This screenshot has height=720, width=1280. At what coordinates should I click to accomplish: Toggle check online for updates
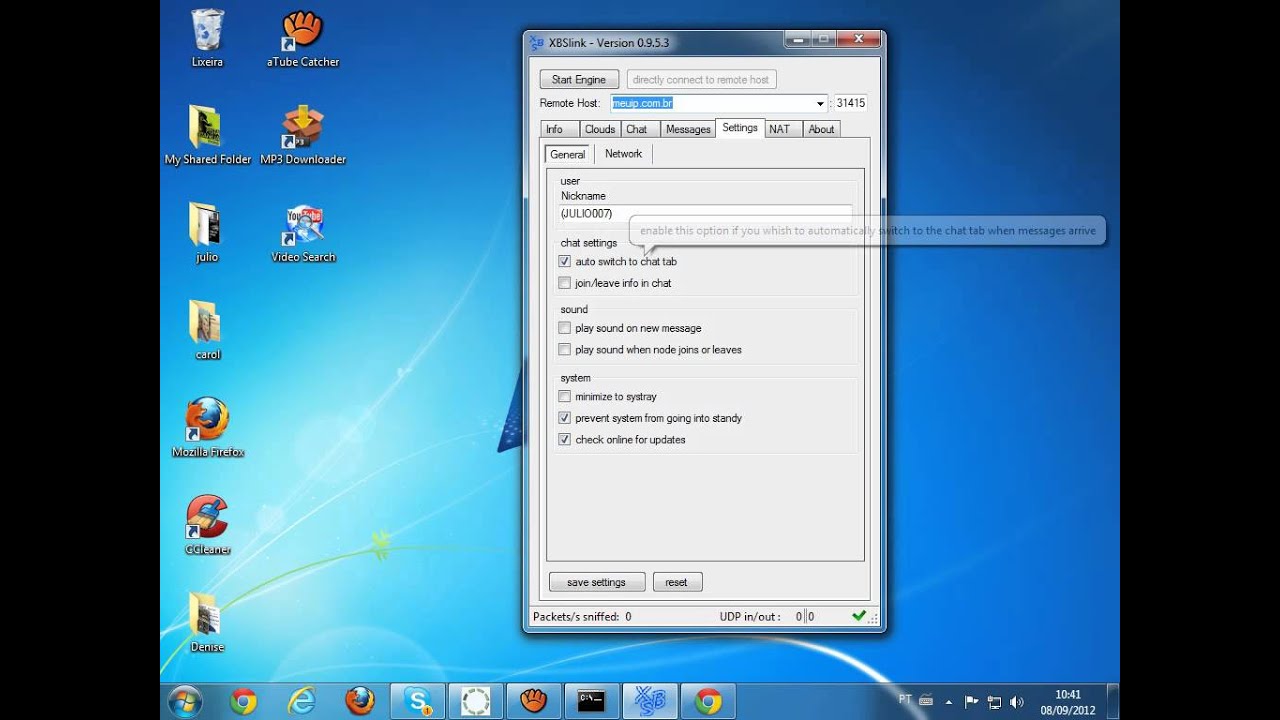pyautogui.click(x=565, y=440)
